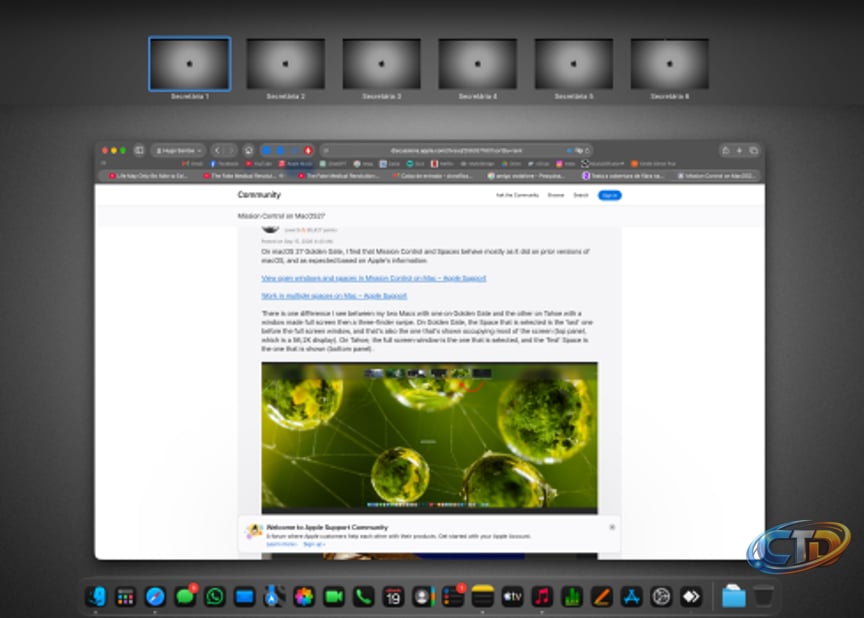864x618 pixels.
Task: Open Safari compass icon in Dock
Action: (155, 597)
